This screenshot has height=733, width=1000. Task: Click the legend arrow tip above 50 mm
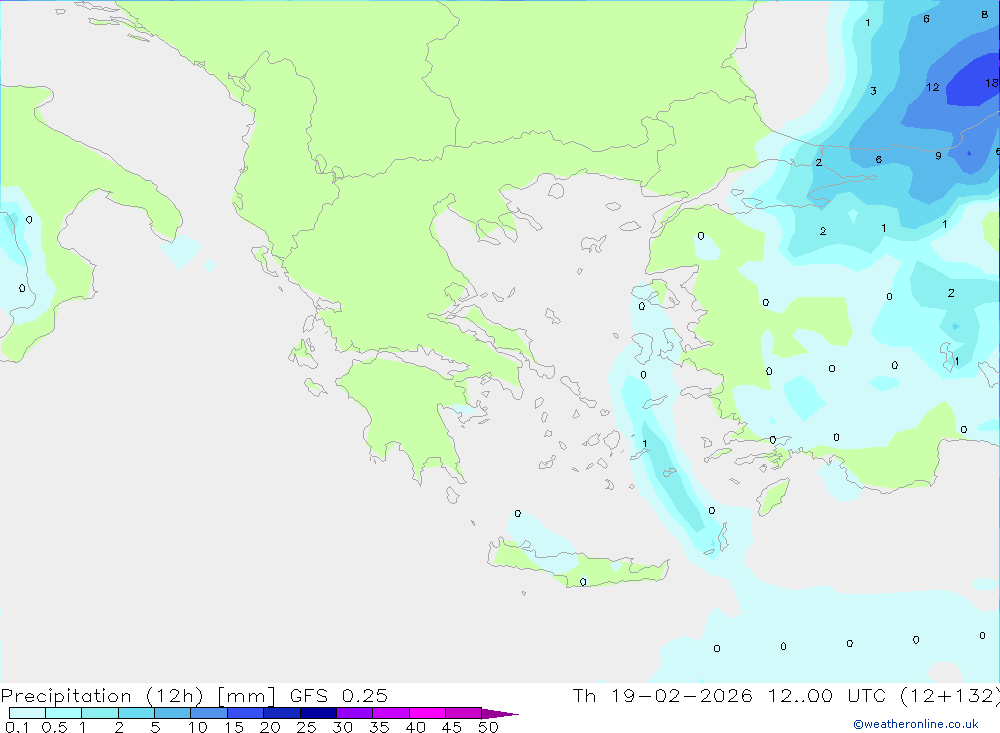499,714
